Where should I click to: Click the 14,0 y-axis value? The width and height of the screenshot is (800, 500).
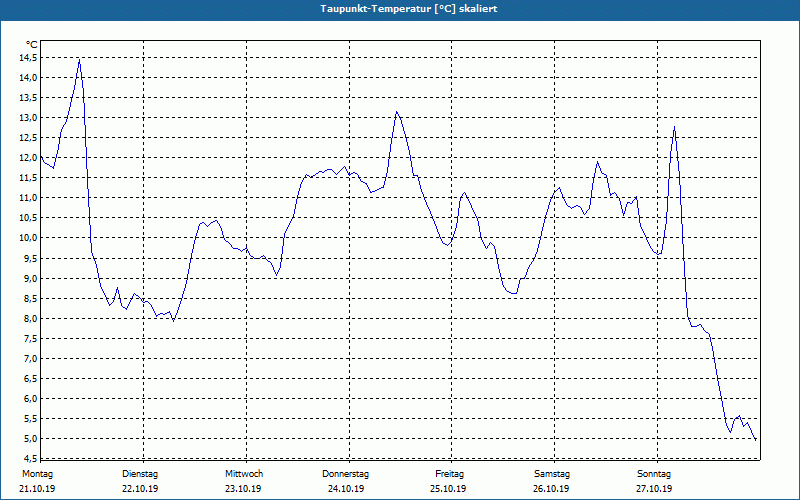pyautogui.click(x=29, y=78)
